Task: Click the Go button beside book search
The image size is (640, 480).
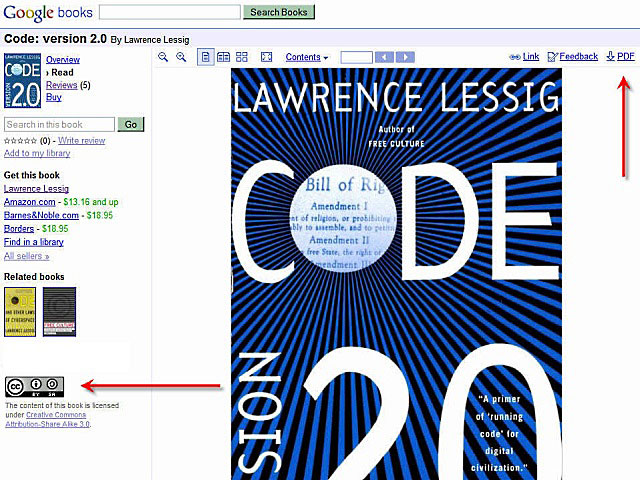Action: point(130,125)
